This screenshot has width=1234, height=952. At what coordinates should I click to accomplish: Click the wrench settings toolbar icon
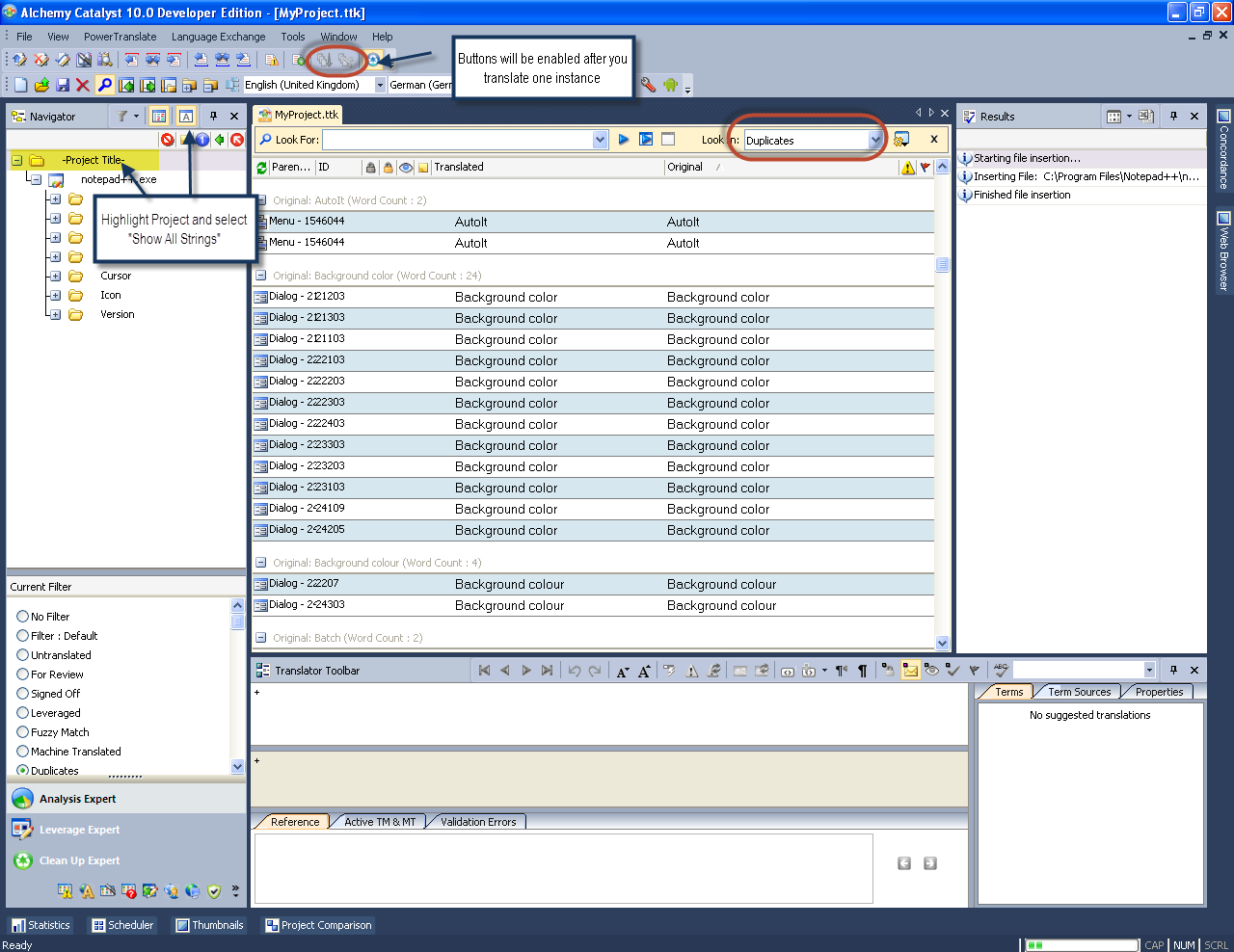pos(648,85)
